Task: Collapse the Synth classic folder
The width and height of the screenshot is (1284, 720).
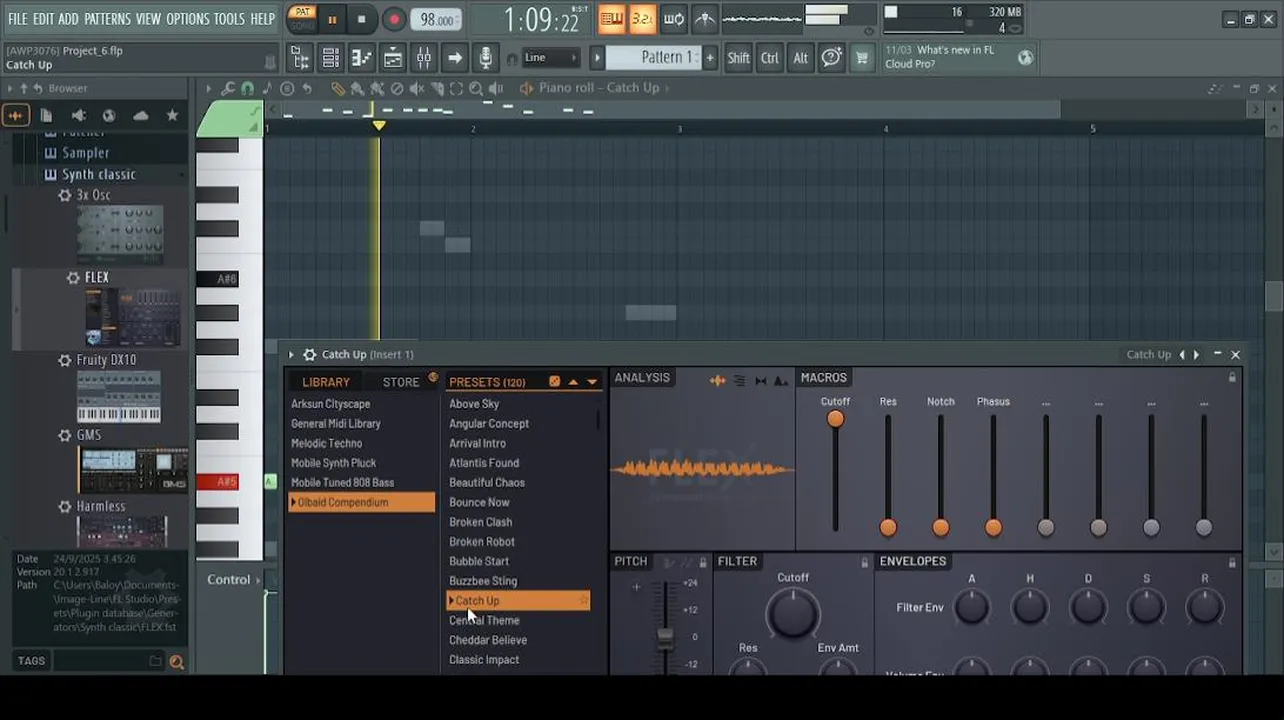Action: tap(98, 174)
